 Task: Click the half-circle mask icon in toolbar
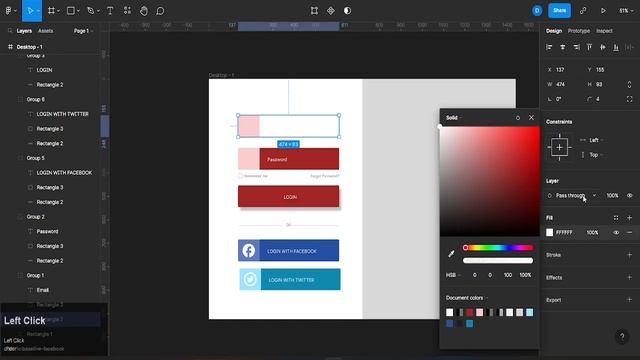[x=347, y=11]
